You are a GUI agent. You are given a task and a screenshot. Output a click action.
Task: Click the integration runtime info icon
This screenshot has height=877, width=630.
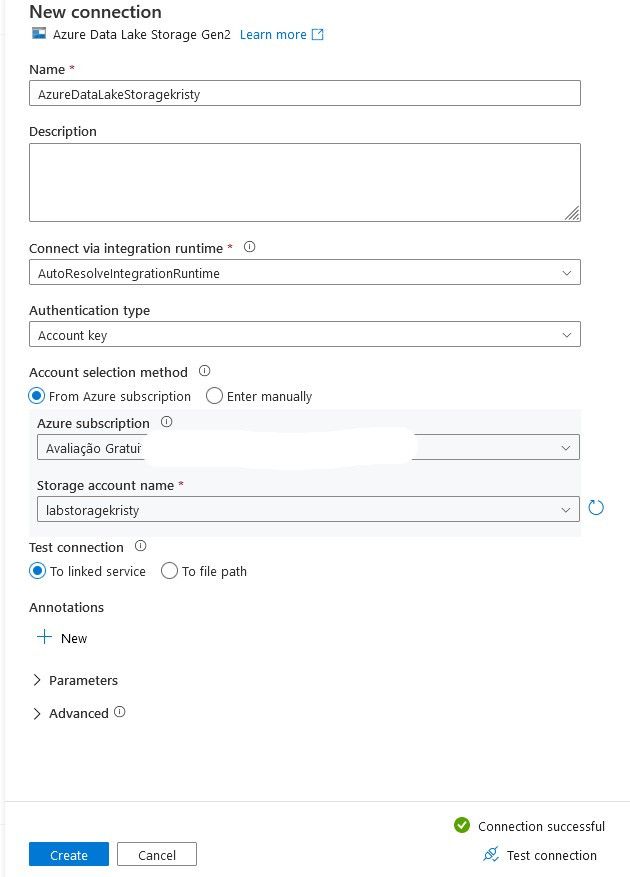point(250,247)
